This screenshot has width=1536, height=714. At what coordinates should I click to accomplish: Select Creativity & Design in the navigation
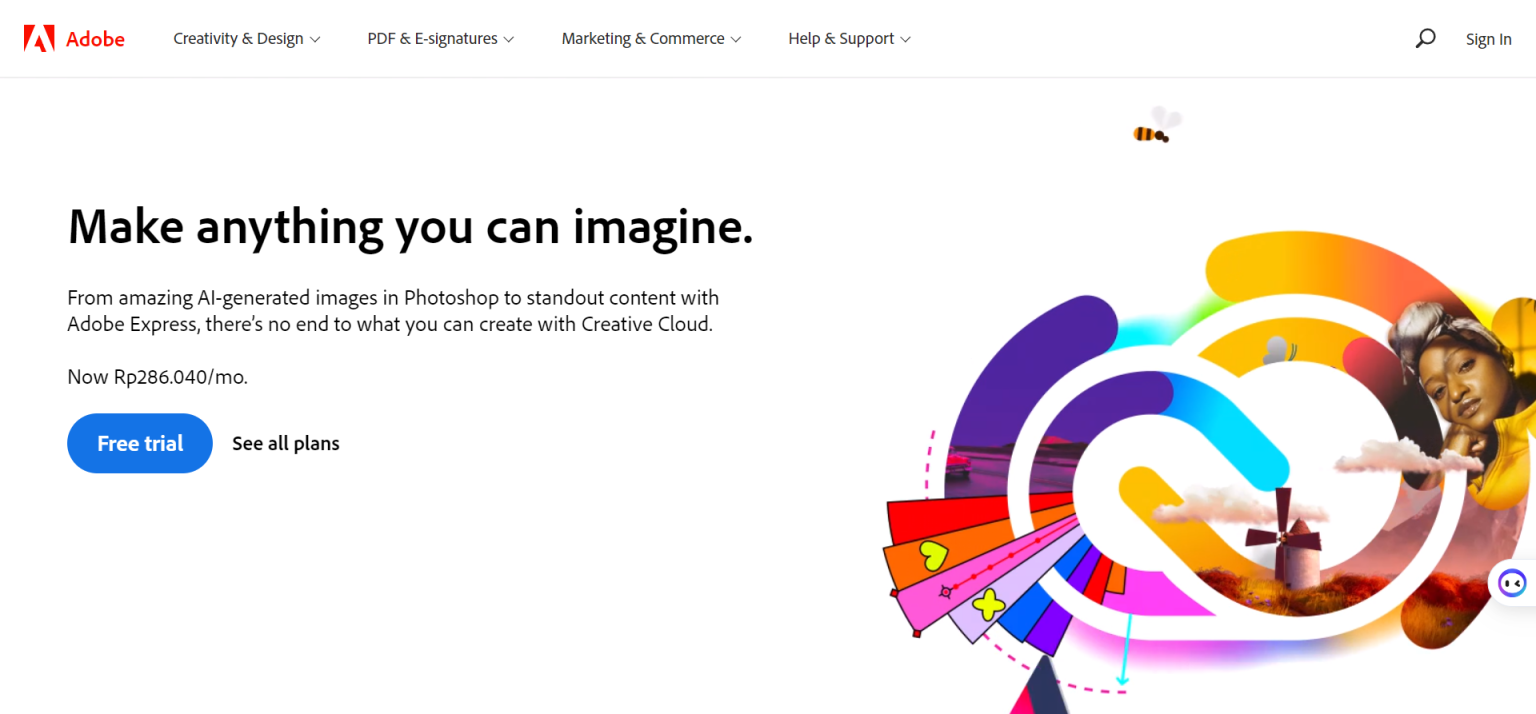(238, 38)
